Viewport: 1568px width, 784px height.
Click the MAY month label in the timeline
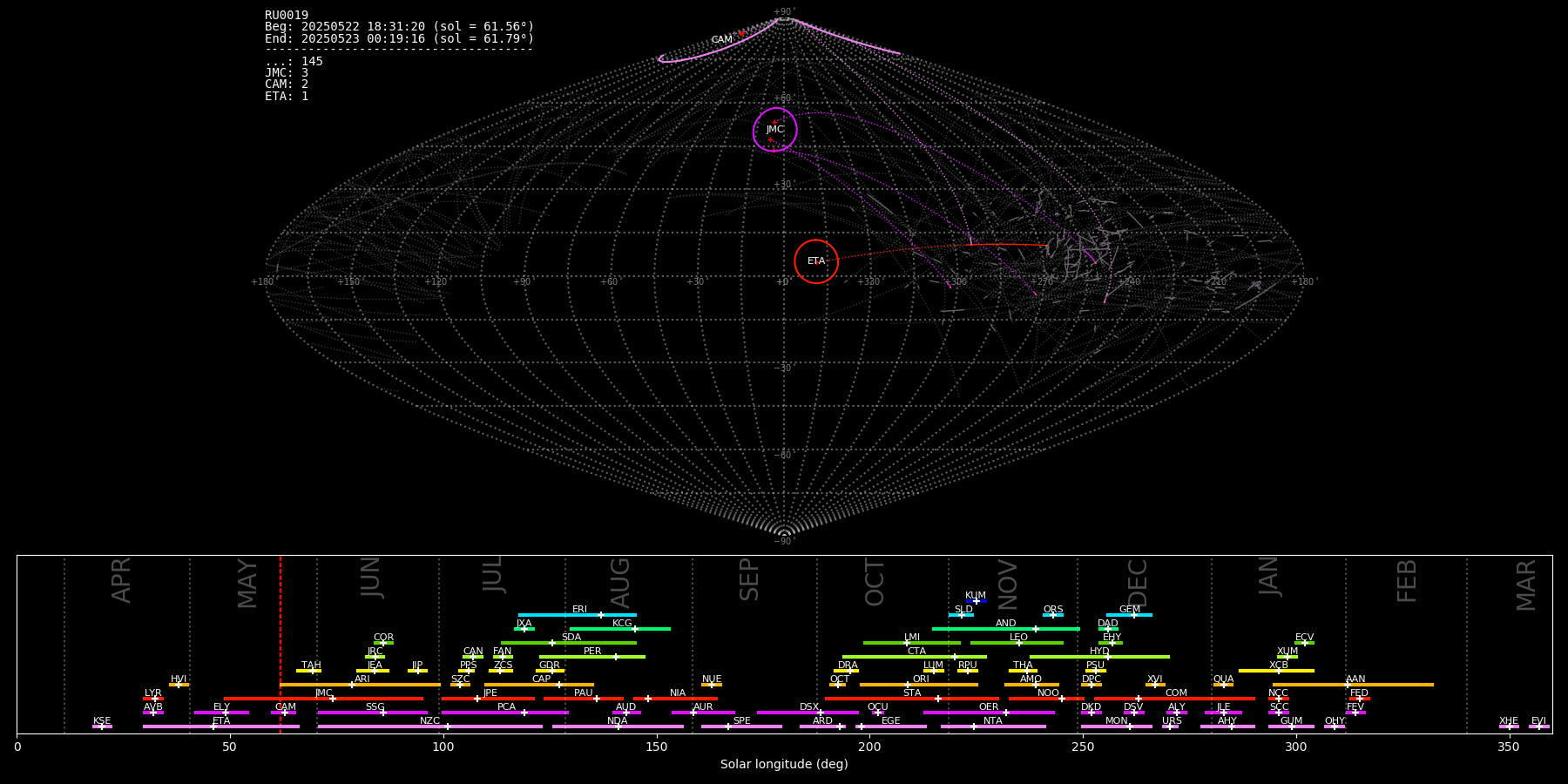(x=248, y=584)
